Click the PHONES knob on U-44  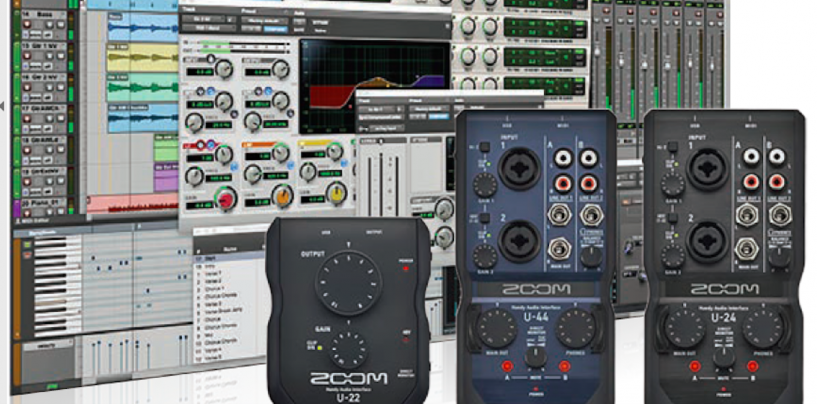[576, 328]
